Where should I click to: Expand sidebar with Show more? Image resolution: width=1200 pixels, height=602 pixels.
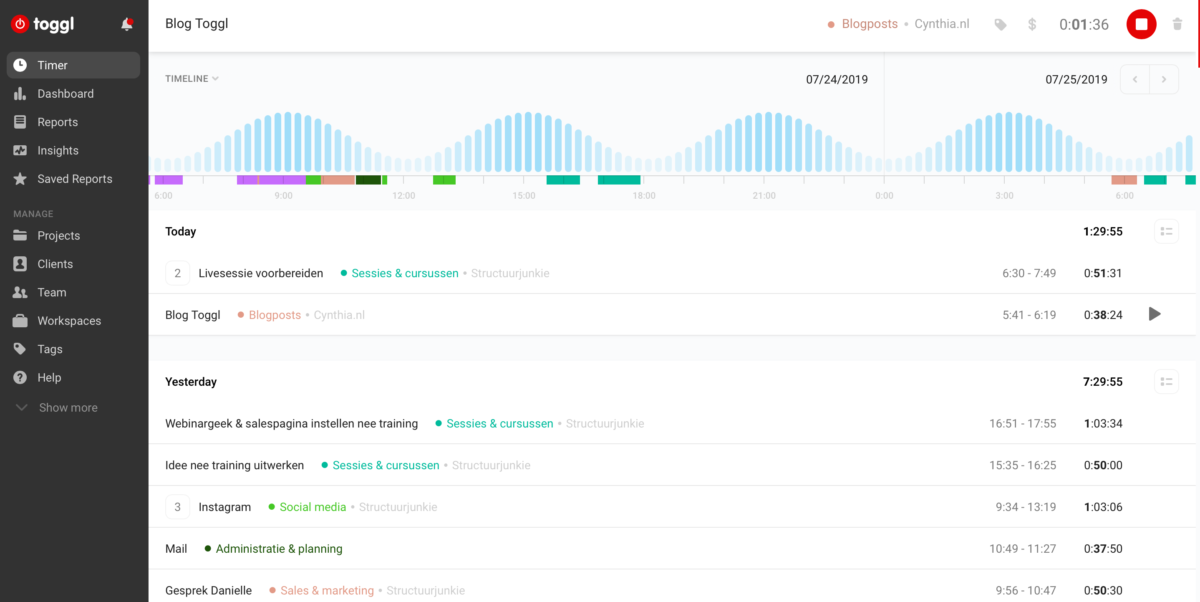(x=68, y=408)
